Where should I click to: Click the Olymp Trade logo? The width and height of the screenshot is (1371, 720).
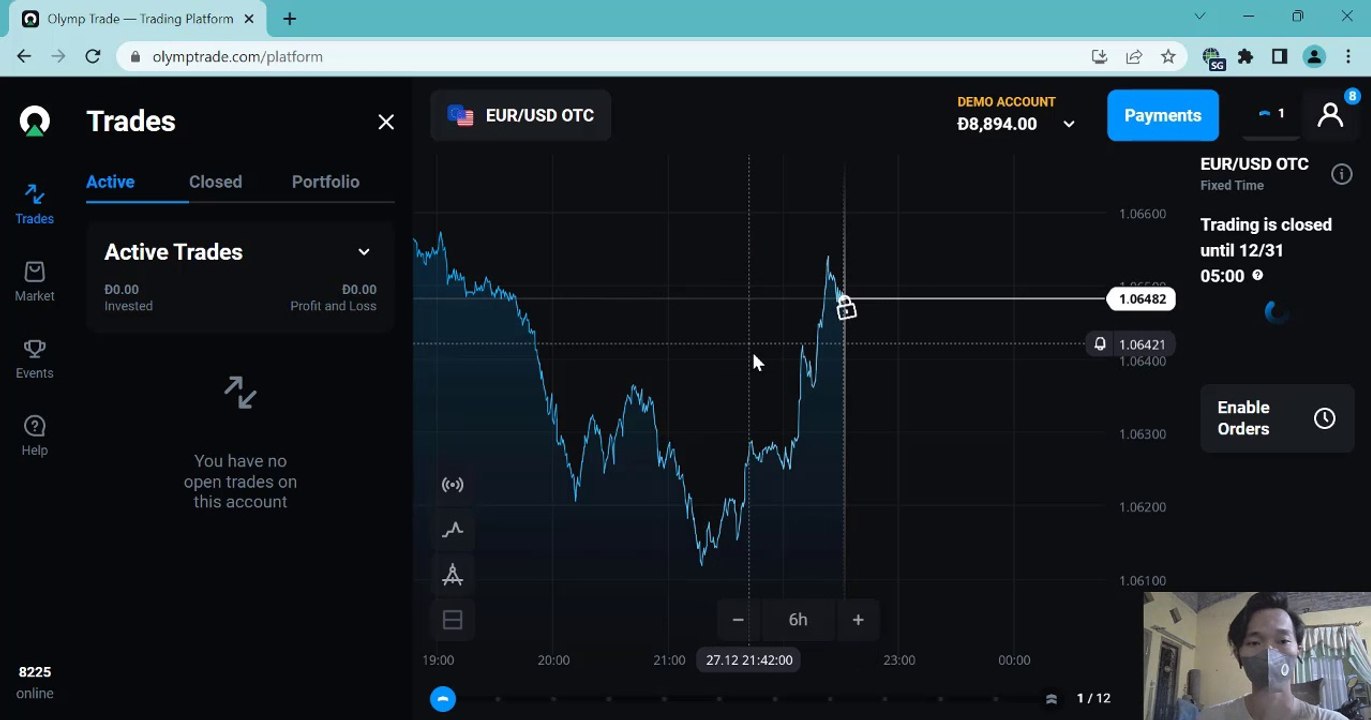pos(35,121)
